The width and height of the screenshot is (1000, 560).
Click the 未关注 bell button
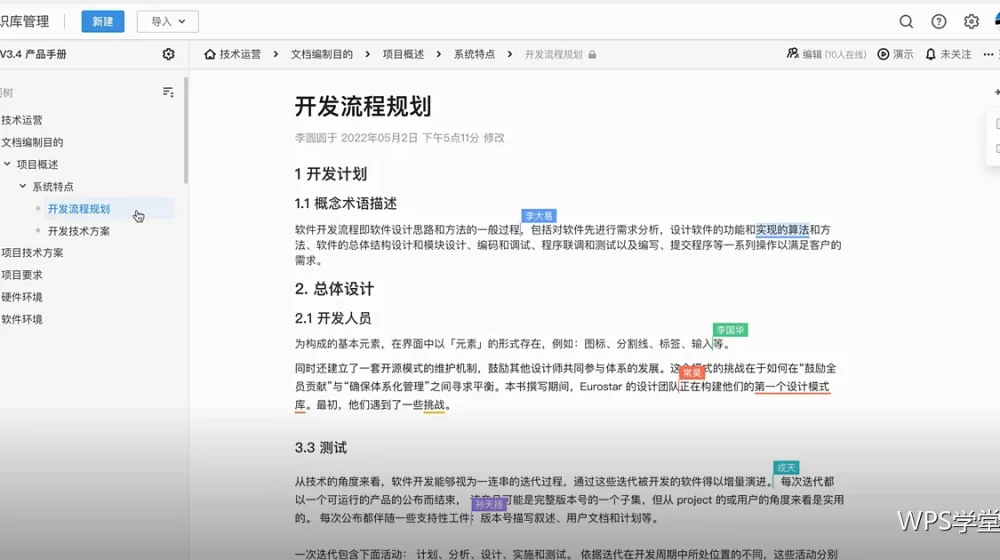pyautogui.click(x=948, y=54)
